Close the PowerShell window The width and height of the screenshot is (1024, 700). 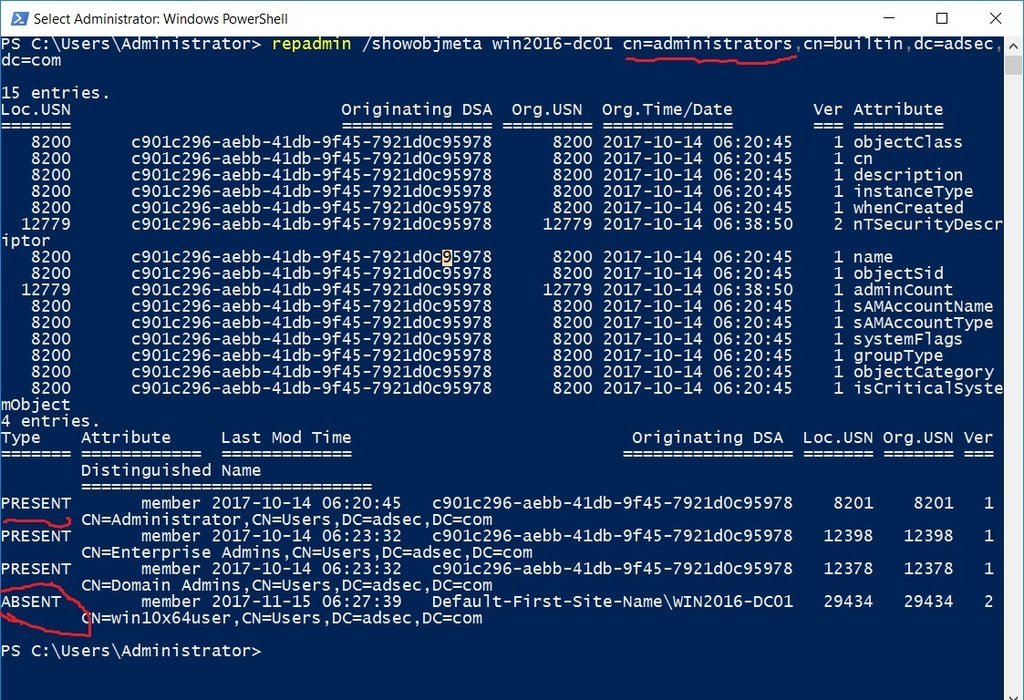point(995,18)
